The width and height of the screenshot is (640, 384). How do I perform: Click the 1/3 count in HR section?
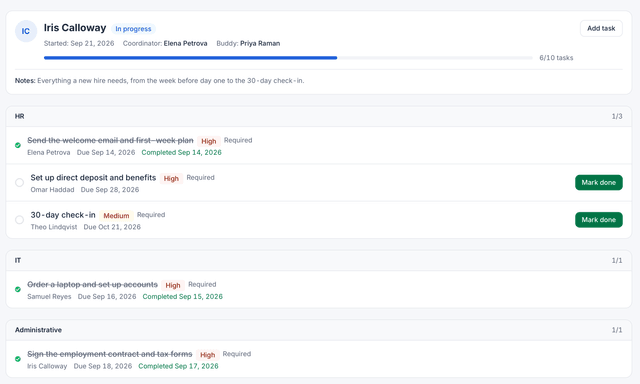[x=617, y=116]
